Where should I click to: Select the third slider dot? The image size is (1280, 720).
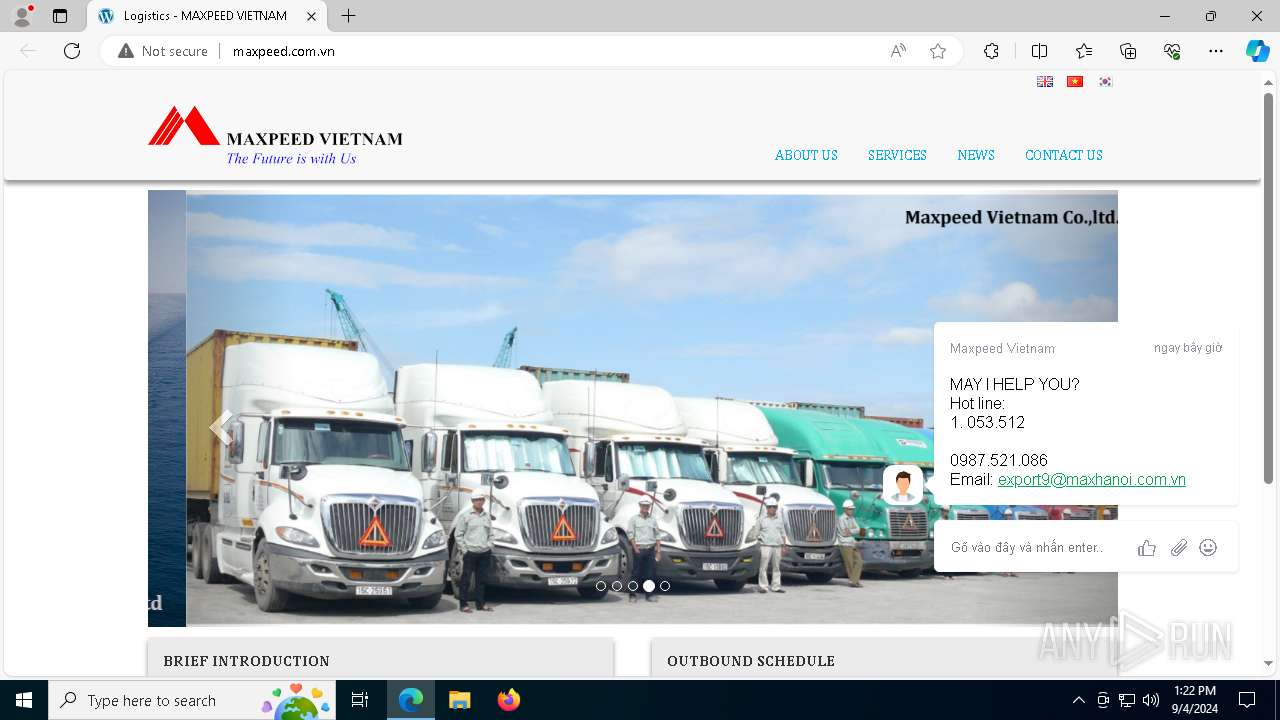[x=633, y=586]
